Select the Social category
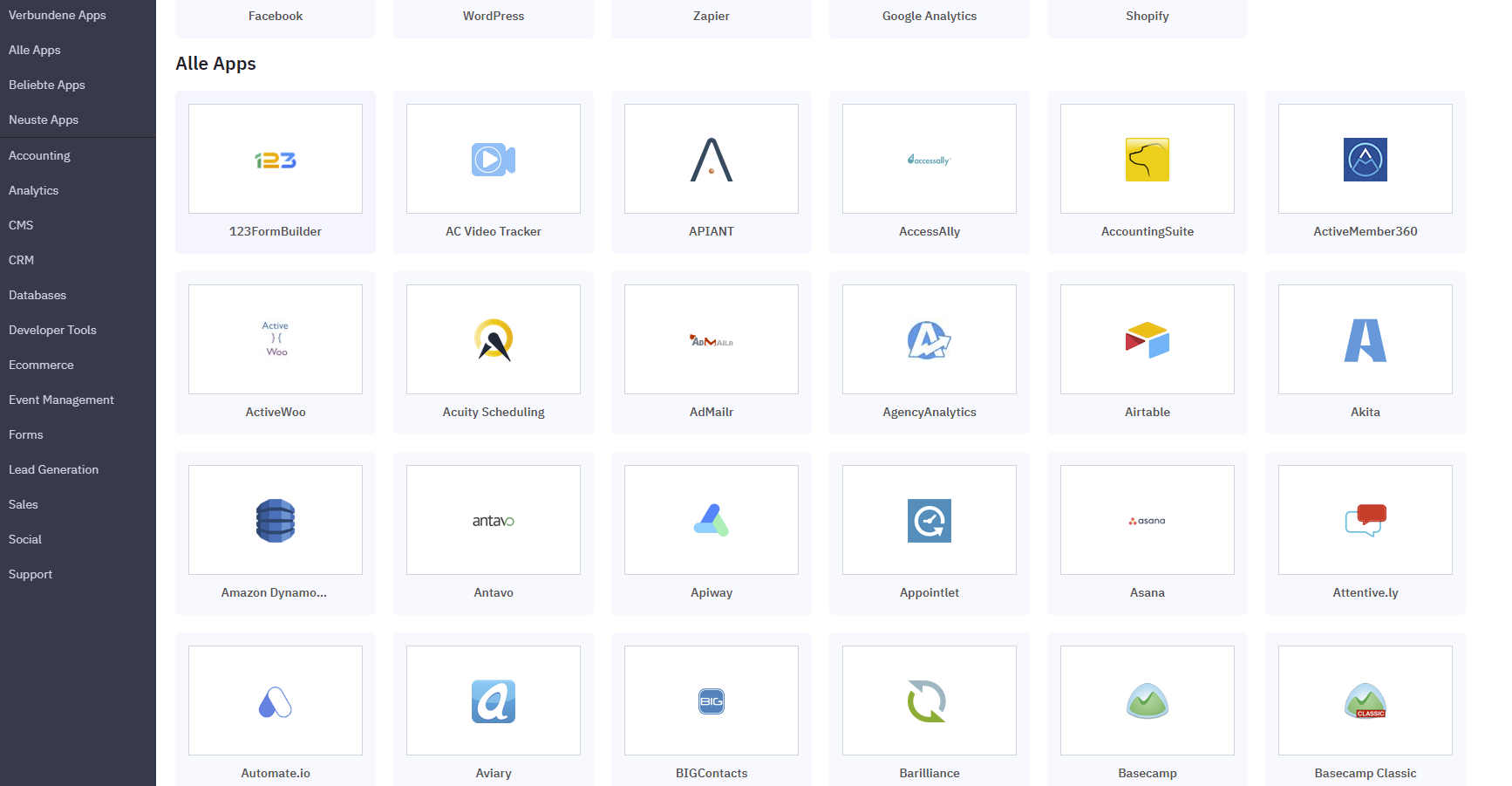 [x=25, y=539]
